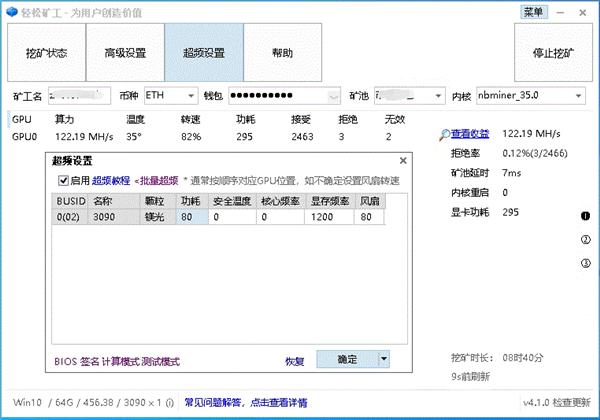Screen dimensions: 600x420
Task: Click the 确定 button
Action: click(x=347, y=359)
